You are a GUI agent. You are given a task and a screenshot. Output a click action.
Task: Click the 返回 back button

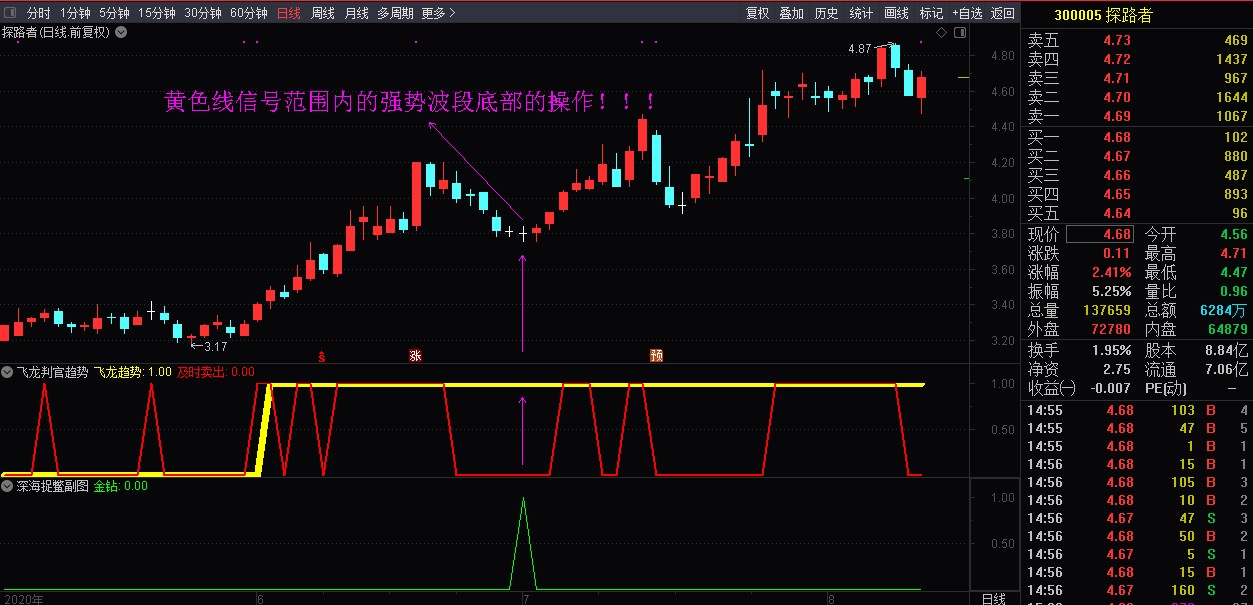click(1002, 13)
